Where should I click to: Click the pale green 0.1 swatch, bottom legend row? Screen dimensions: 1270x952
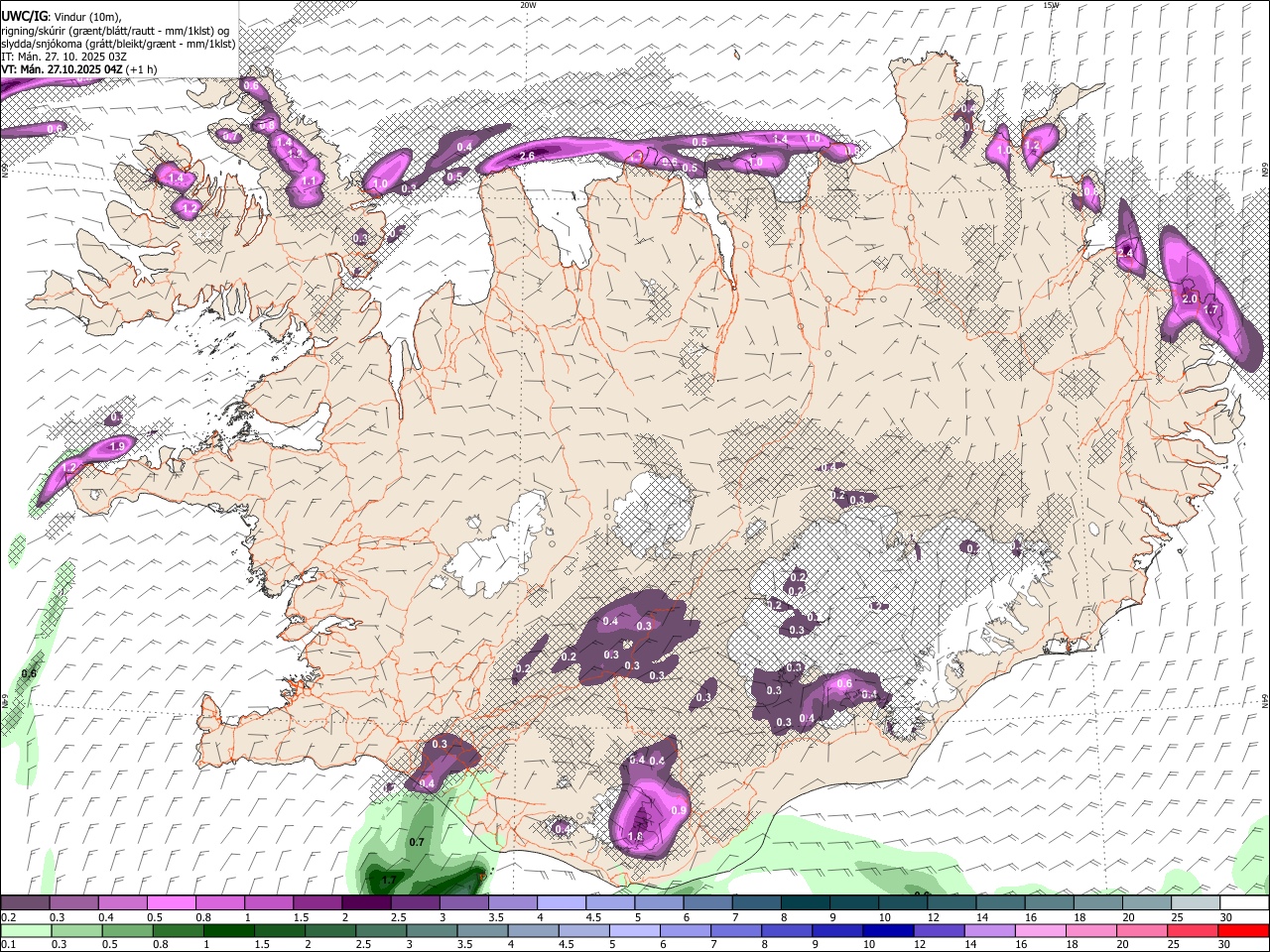point(27,930)
